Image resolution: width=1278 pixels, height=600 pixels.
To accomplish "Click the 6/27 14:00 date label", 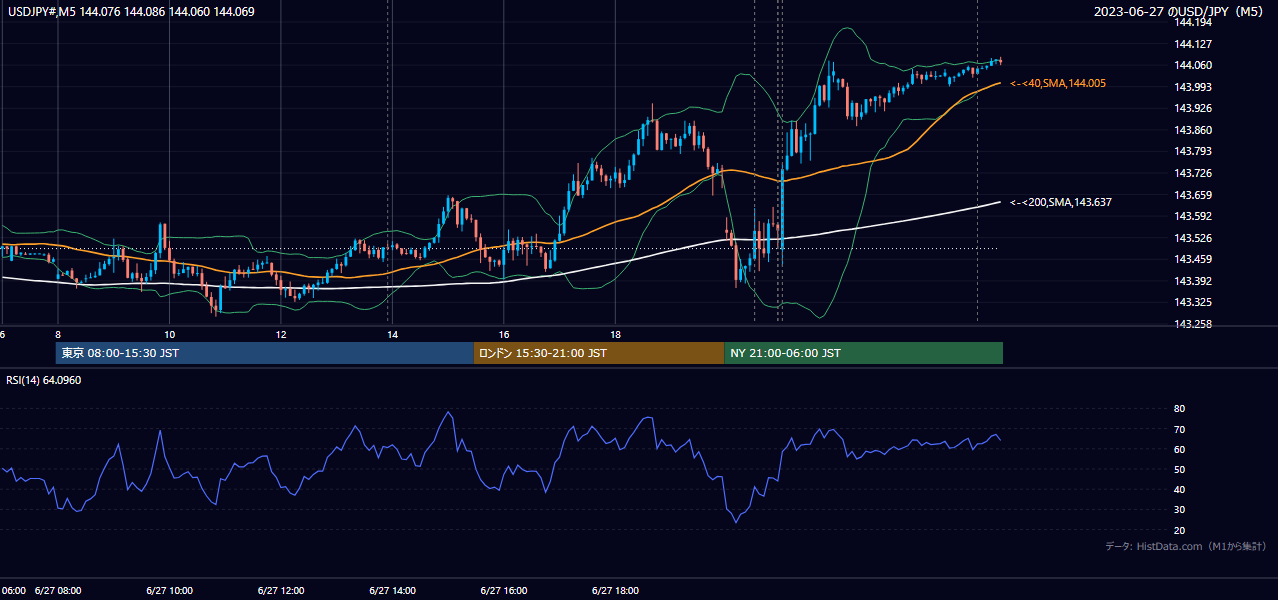I will pos(392,591).
